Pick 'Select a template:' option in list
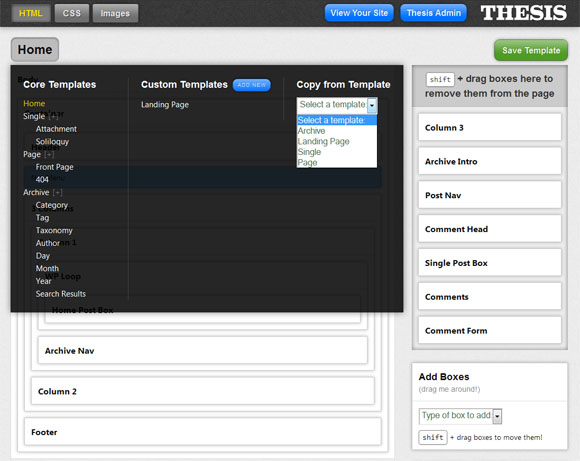580x461 pixels. pyautogui.click(x=337, y=120)
